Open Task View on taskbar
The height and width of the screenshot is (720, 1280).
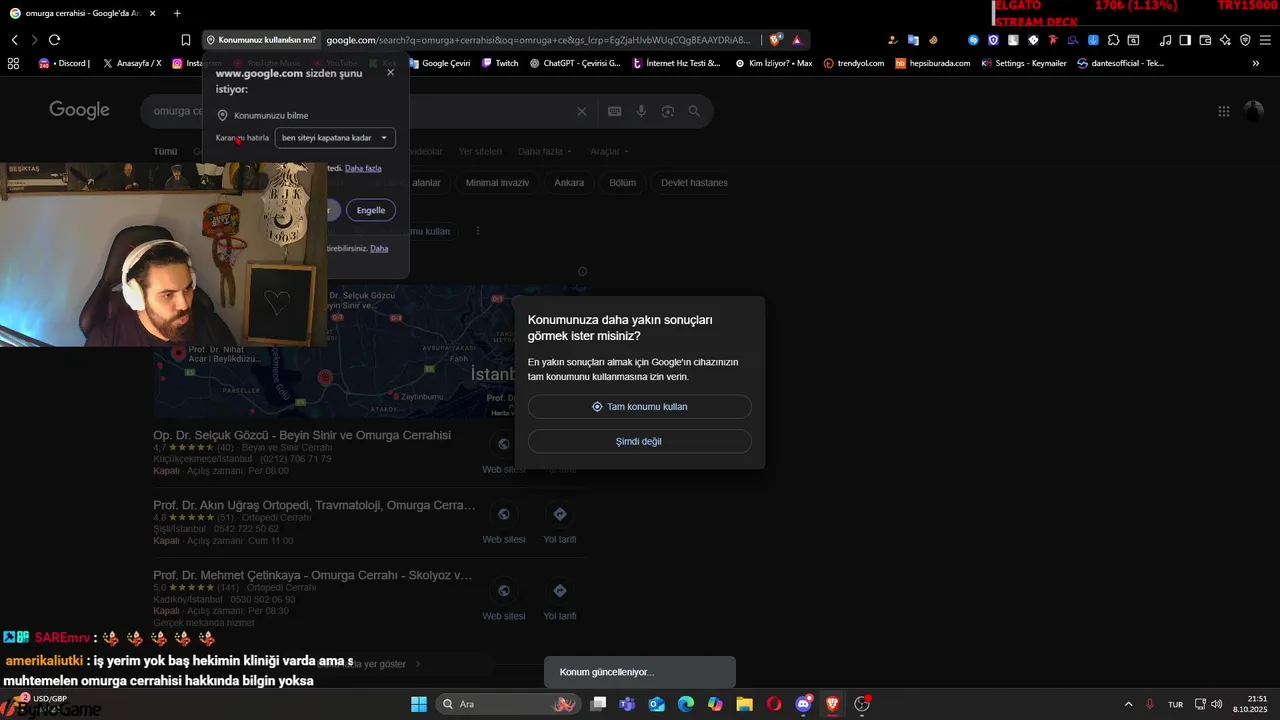click(x=598, y=704)
